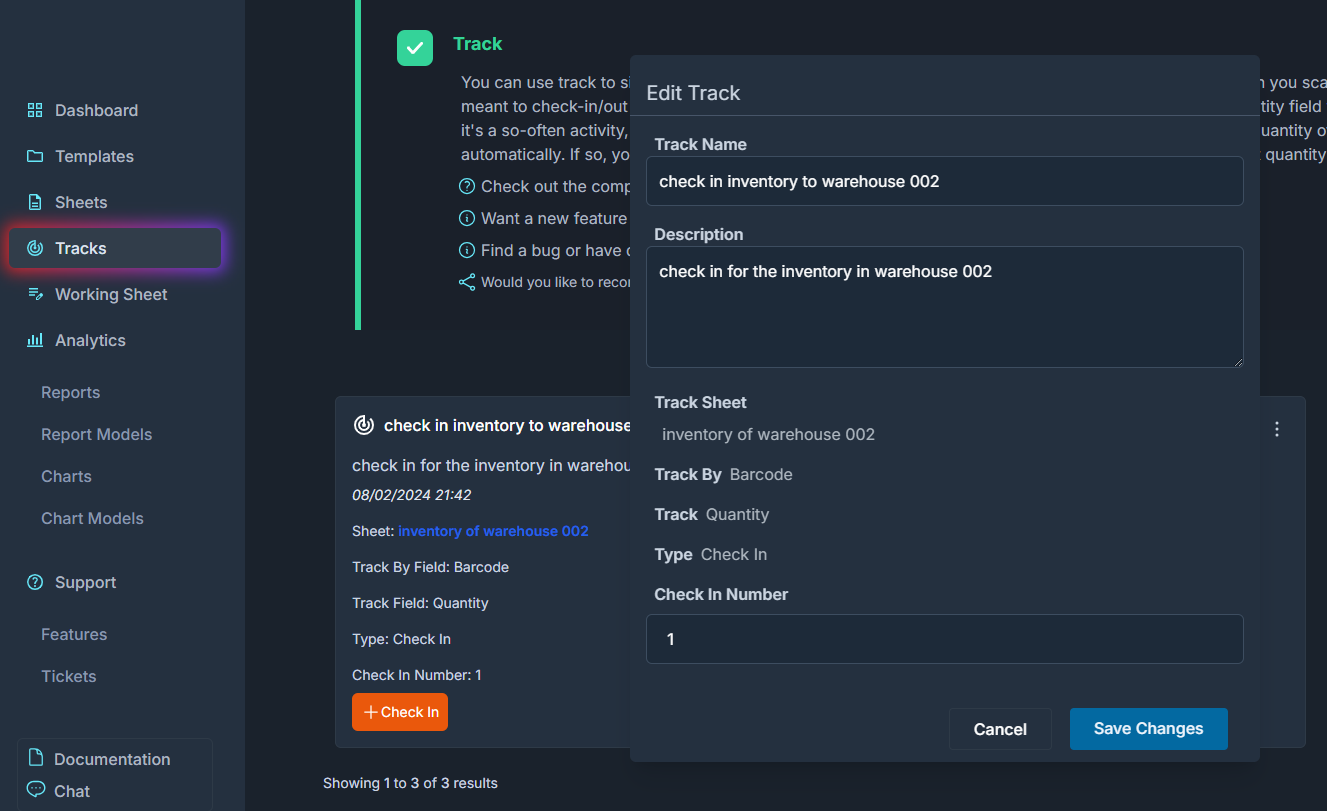Click the 'Would you like to recom' link
The image size is (1327, 811).
(x=555, y=282)
